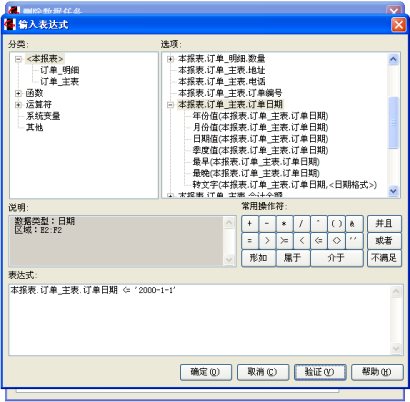Click the 确定(O) button
410x402 pixels.
pos(206,372)
